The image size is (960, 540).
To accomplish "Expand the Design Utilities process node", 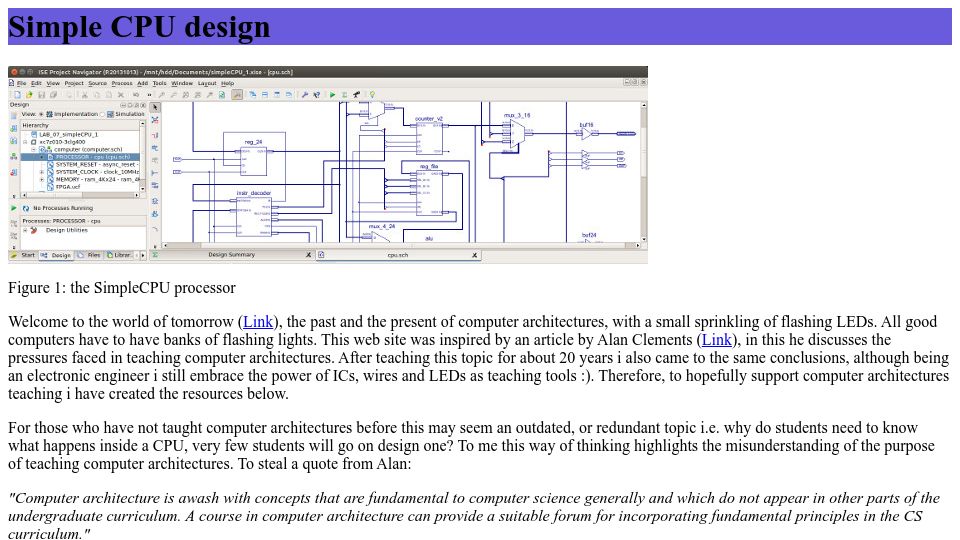I will (25, 230).
